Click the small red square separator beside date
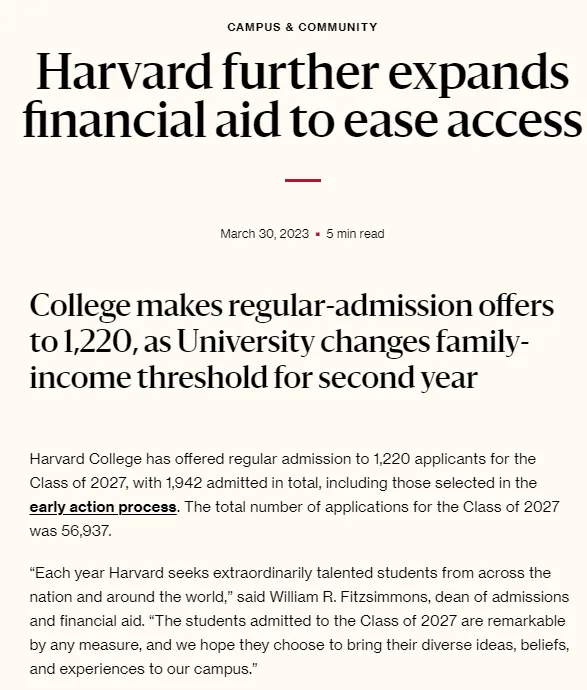Viewport: 587px width, 690px height. point(318,235)
